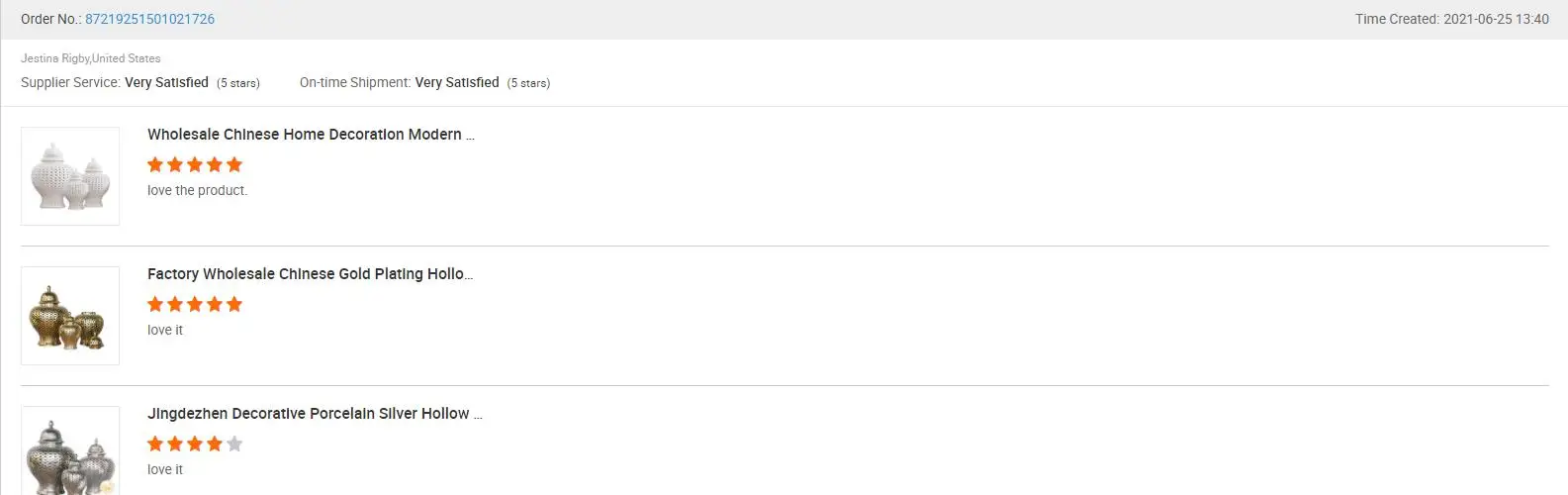Open the gold plated jars thumbnail
The width and height of the screenshot is (1568, 495).
point(70,316)
